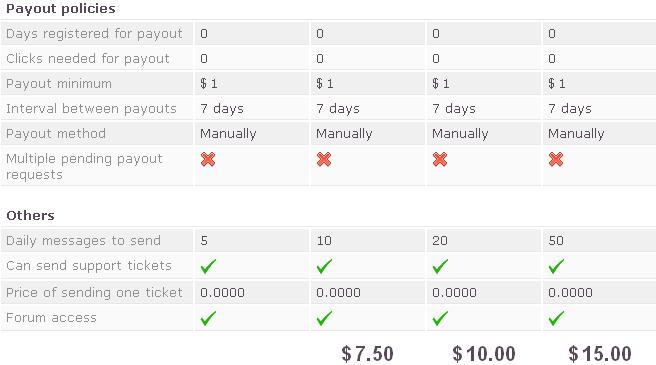Click fourth column Forum access green check
The height and width of the screenshot is (365, 656).
click(x=556, y=318)
